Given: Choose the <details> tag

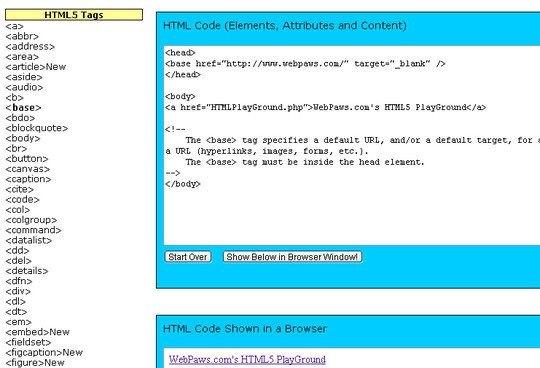Looking at the screenshot, I should [x=27, y=271].
